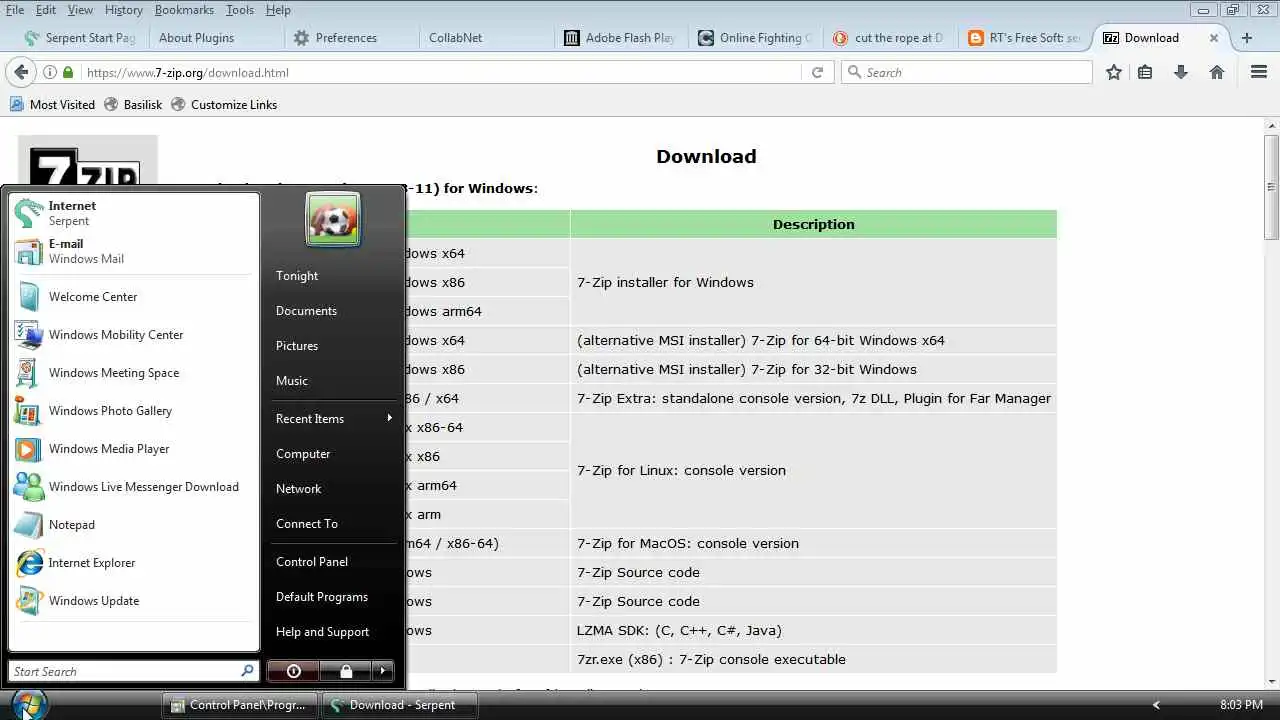Click the browser Search box
1280x720 pixels.
[968, 72]
